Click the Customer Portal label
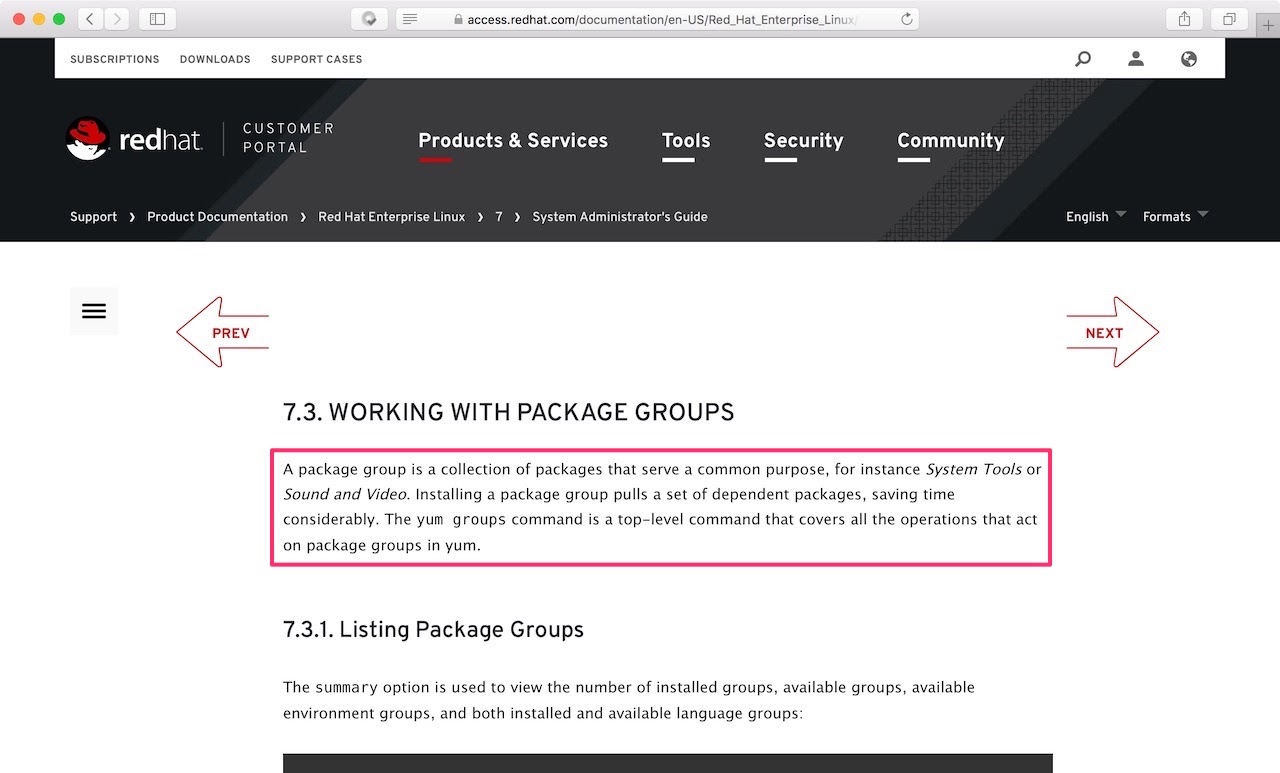The height and width of the screenshot is (773, 1280). [289, 138]
